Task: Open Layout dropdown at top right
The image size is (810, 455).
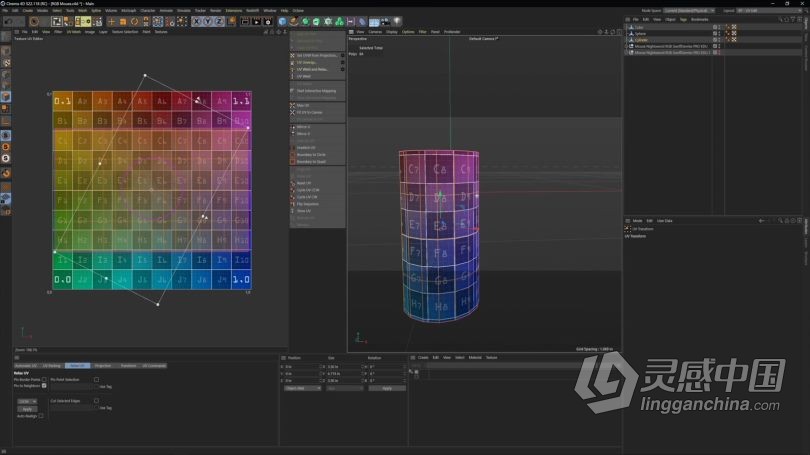Action: [x=770, y=10]
